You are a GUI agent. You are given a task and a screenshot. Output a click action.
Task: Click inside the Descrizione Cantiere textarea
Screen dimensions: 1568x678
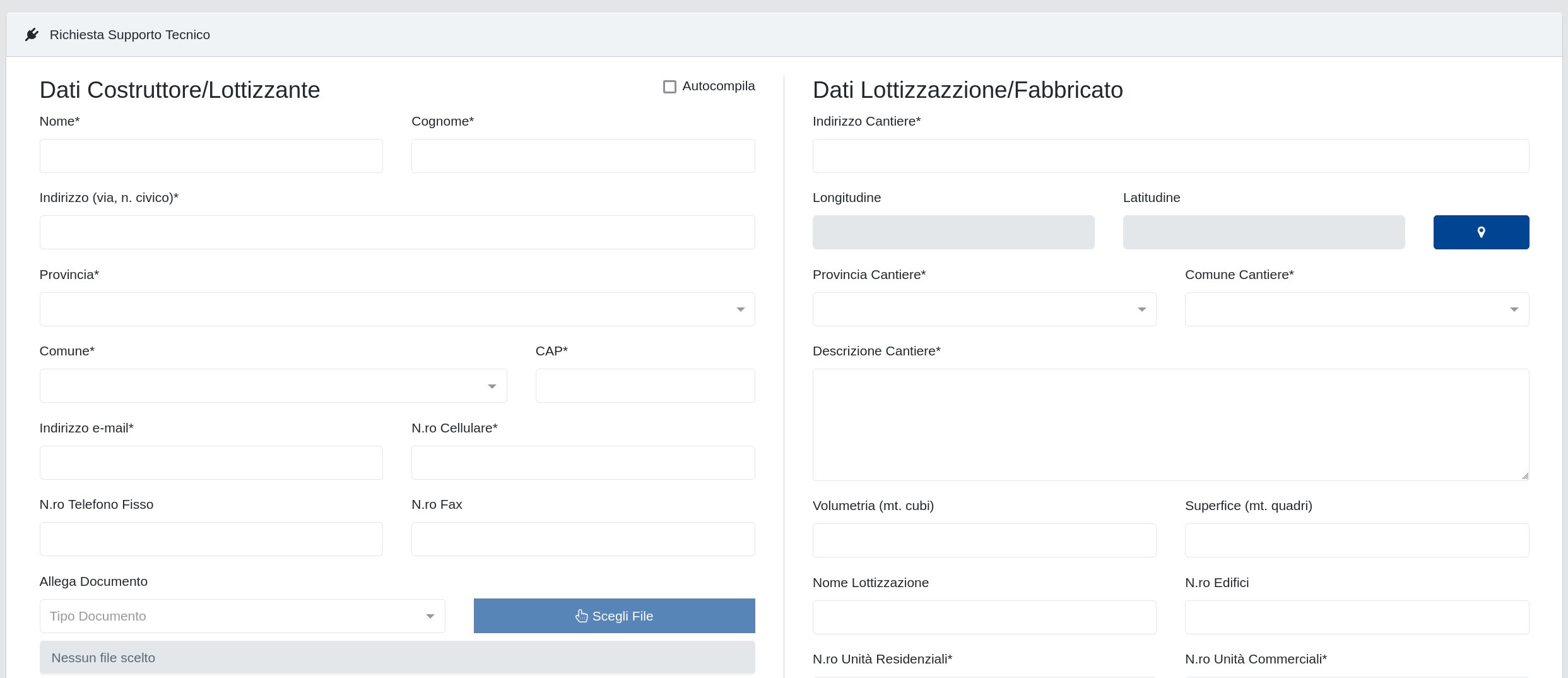pyautogui.click(x=1170, y=424)
